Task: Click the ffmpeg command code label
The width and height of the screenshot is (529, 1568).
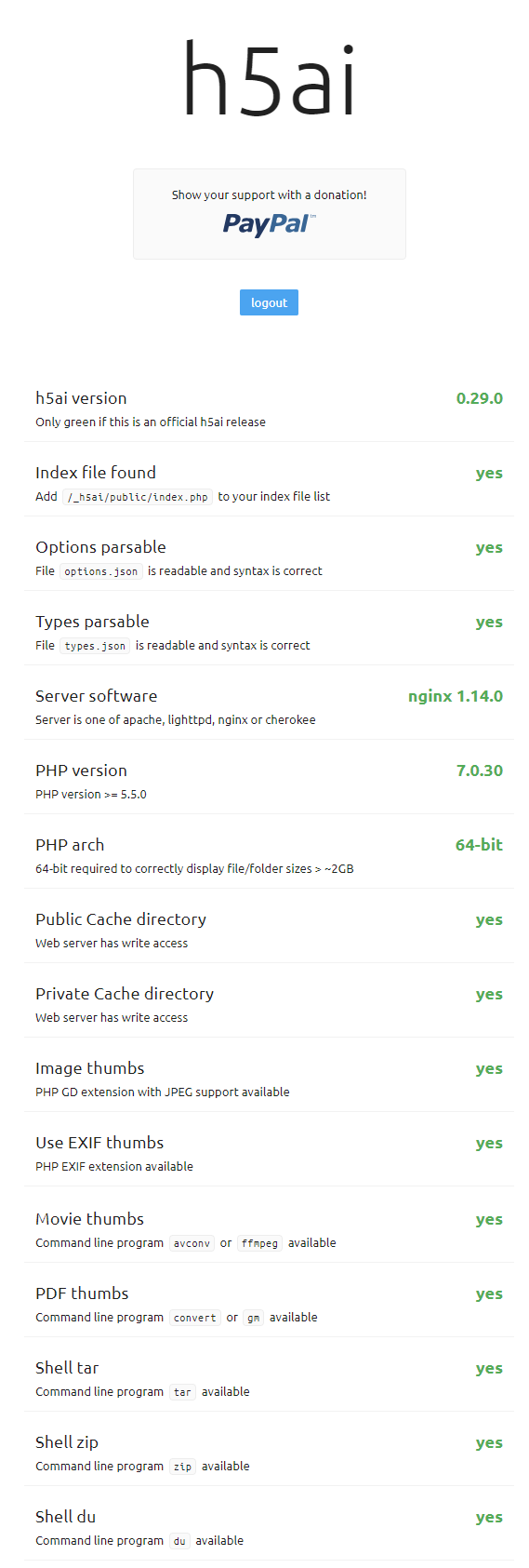Action: (259, 1243)
